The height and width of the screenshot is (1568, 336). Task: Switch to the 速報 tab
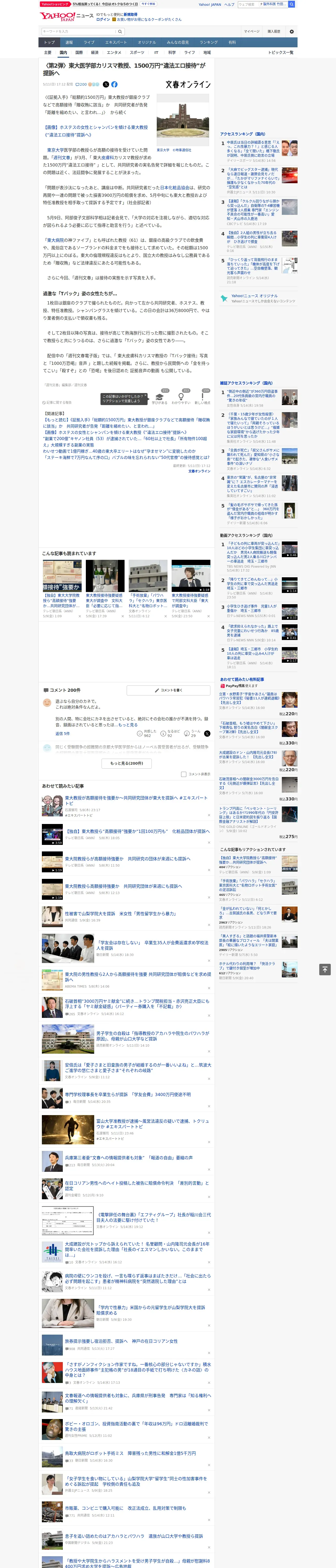coord(69,43)
